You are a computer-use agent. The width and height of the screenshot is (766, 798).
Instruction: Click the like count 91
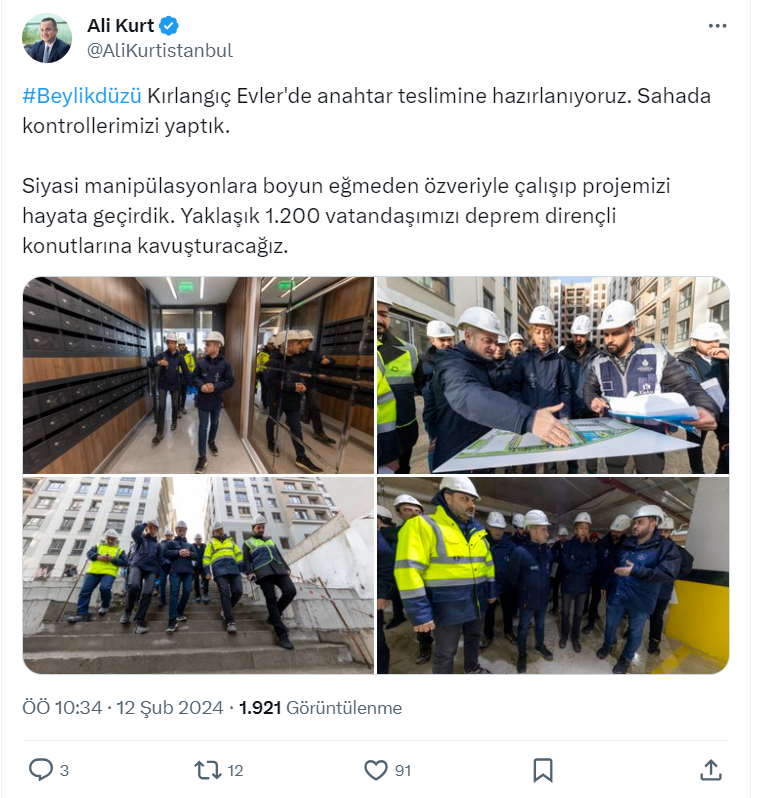pyautogui.click(x=403, y=771)
